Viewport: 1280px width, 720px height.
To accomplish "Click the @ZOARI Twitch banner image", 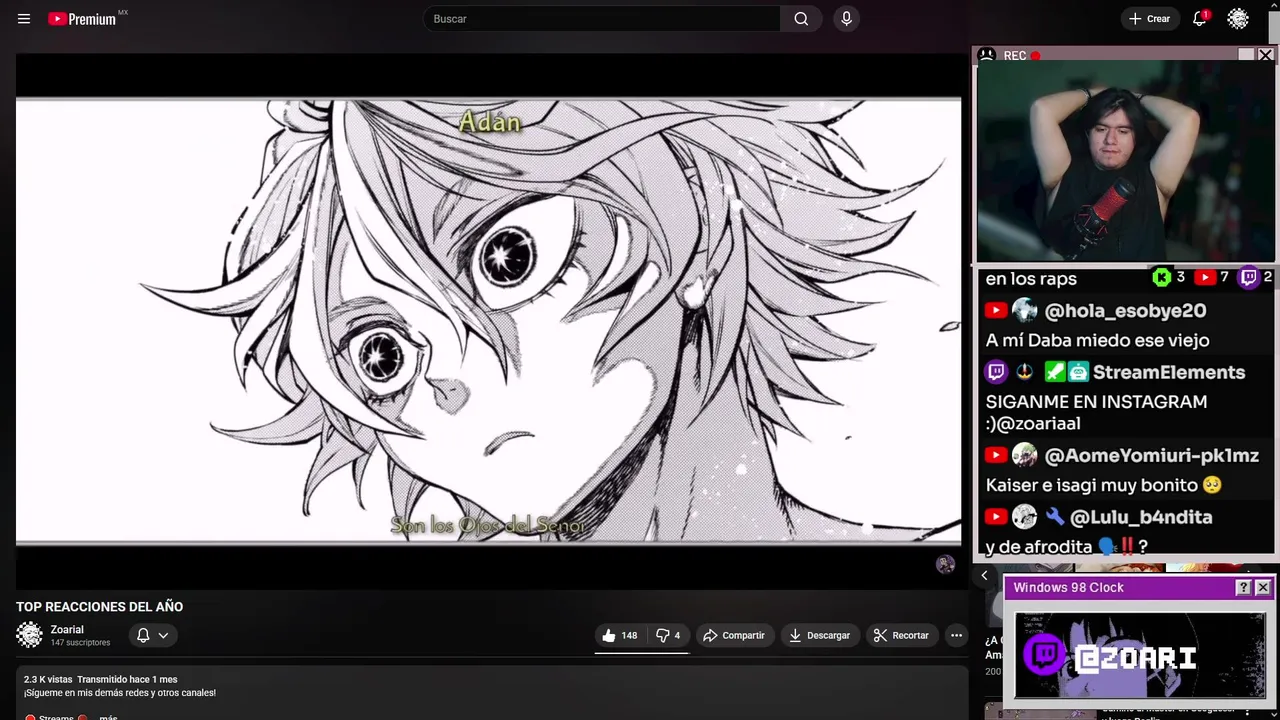I will [x=1140, y=655].
